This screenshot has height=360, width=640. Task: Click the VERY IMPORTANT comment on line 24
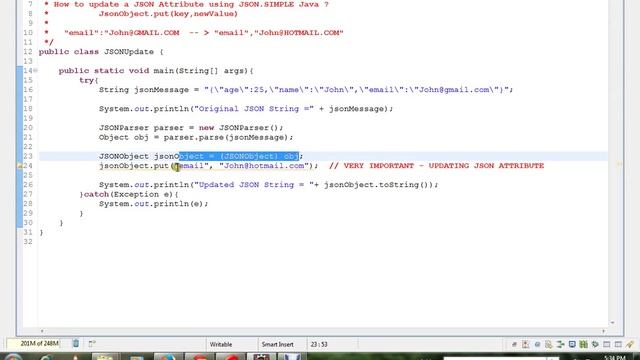pos(436,166)
